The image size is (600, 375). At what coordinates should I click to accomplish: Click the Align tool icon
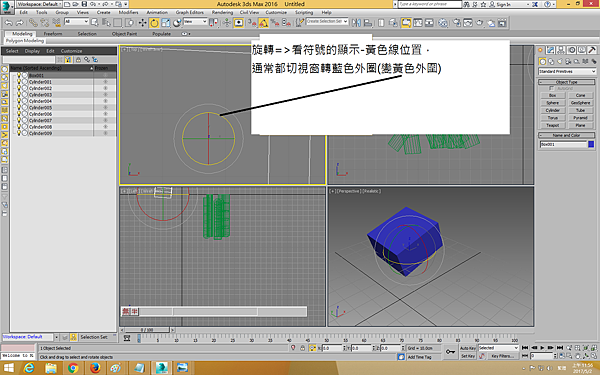coord(368,23)
